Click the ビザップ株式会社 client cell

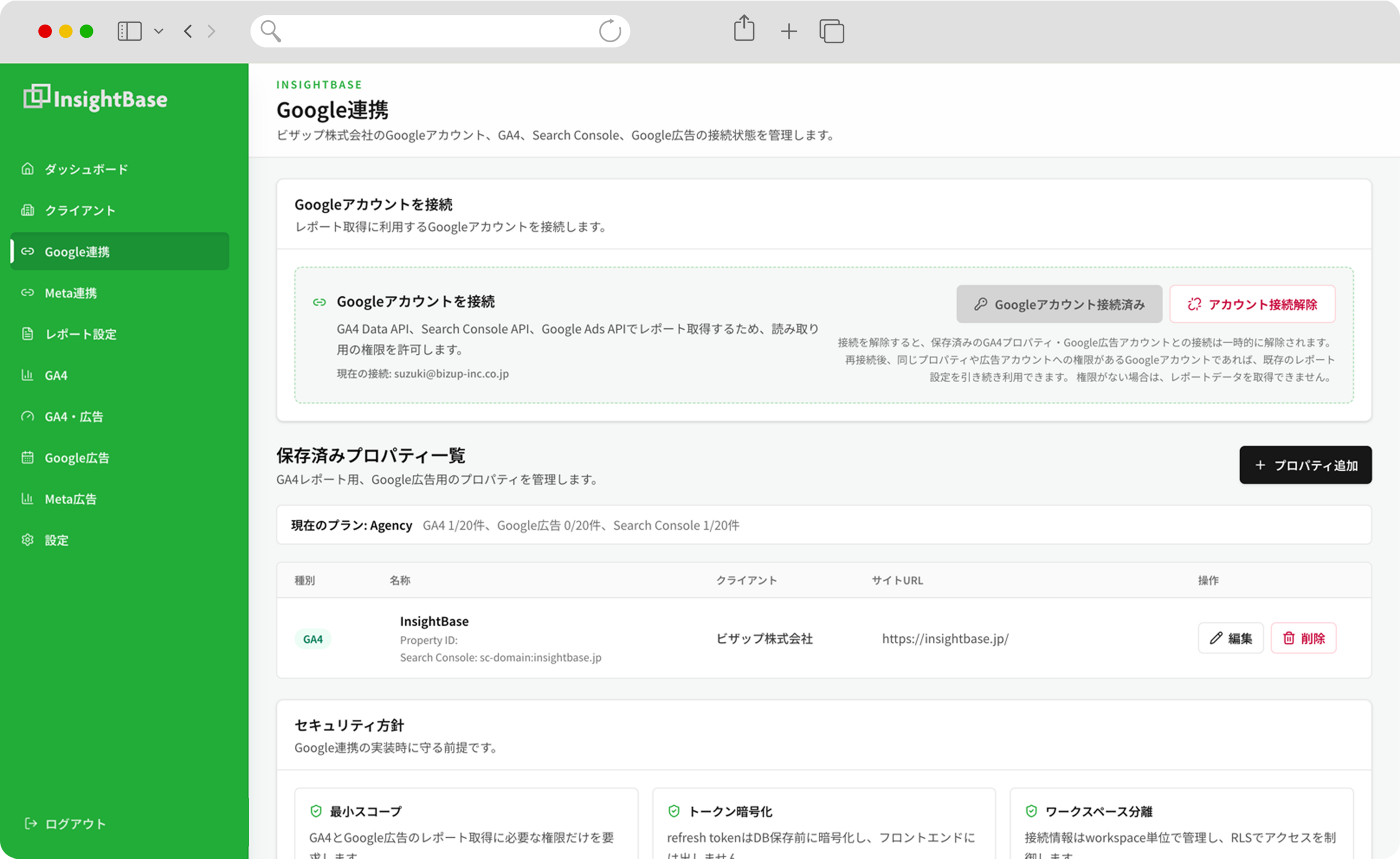click(764, 638)
